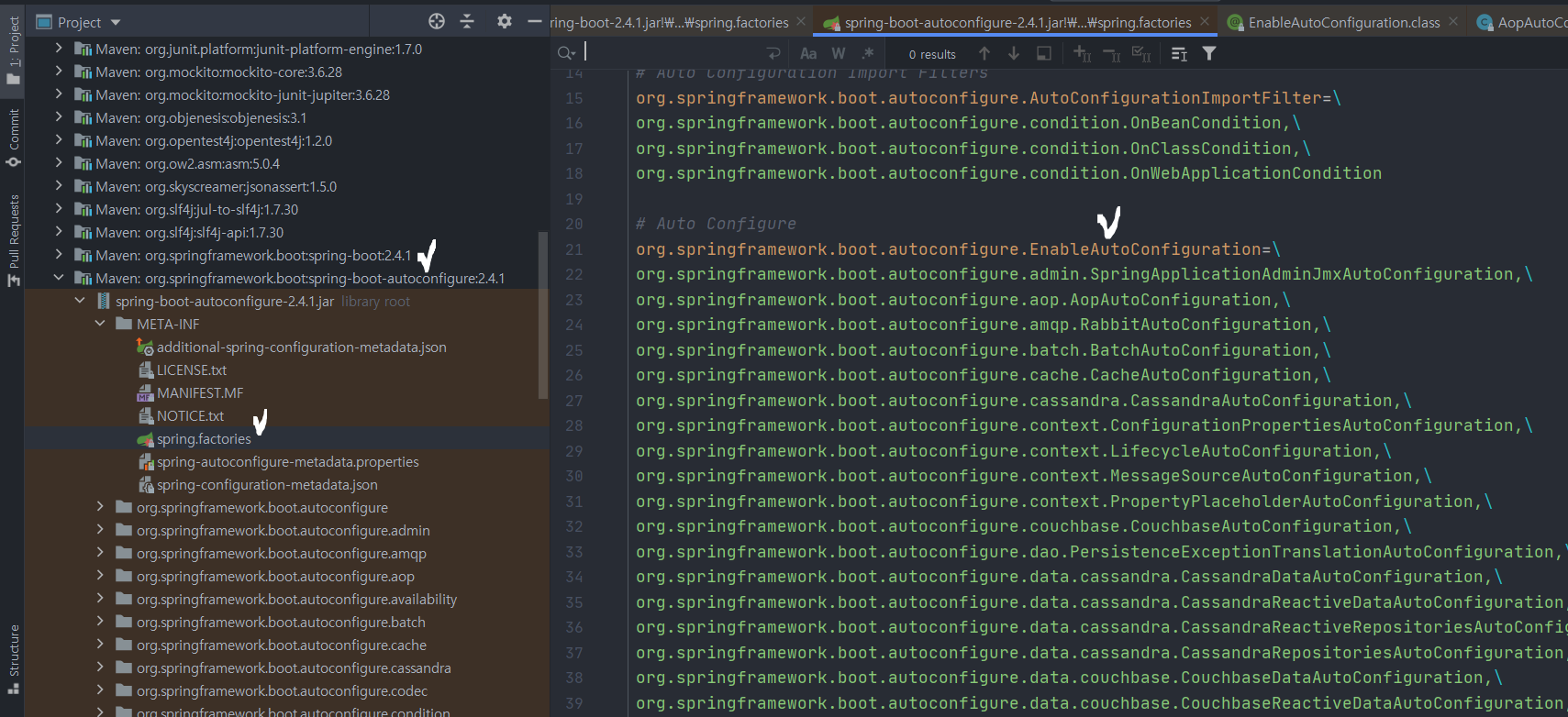Screen dimensions: 1568x717
Task: Select LICENSE.txt in META-INF
Action: [191, 370]
